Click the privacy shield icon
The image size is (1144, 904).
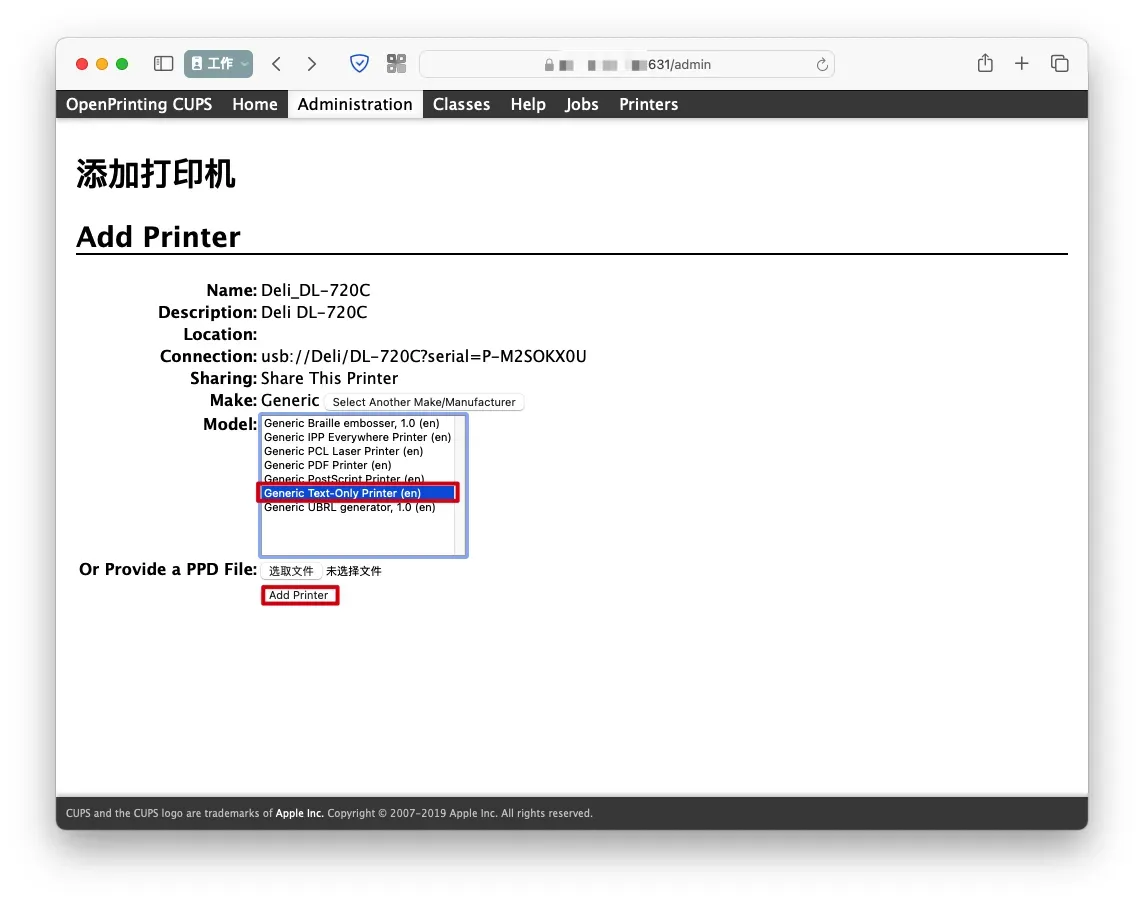point(359,64)
